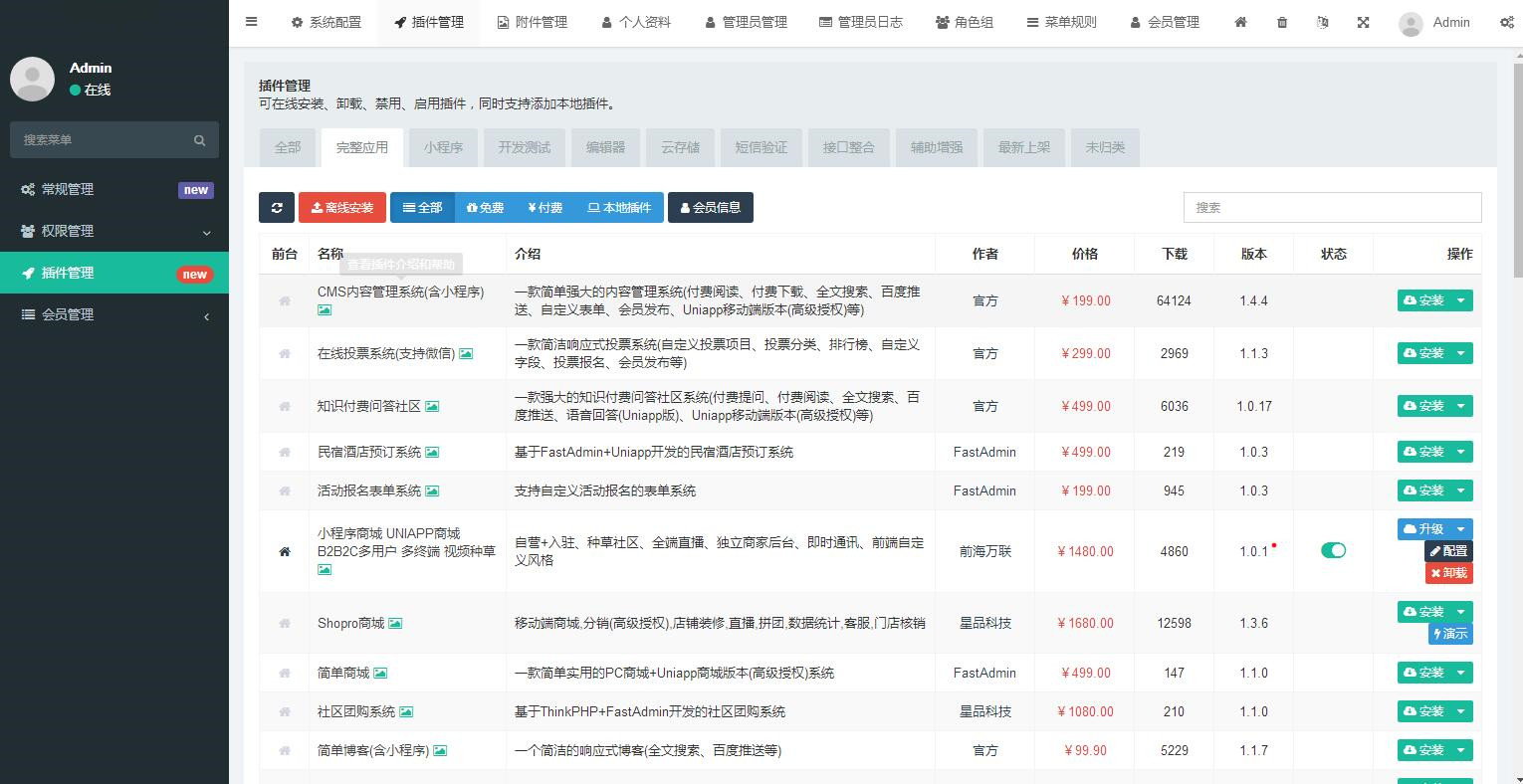The height and width of the screenshot is (784, 1523).
Task: Filter plugins by 免费
Action: point(486,207)
